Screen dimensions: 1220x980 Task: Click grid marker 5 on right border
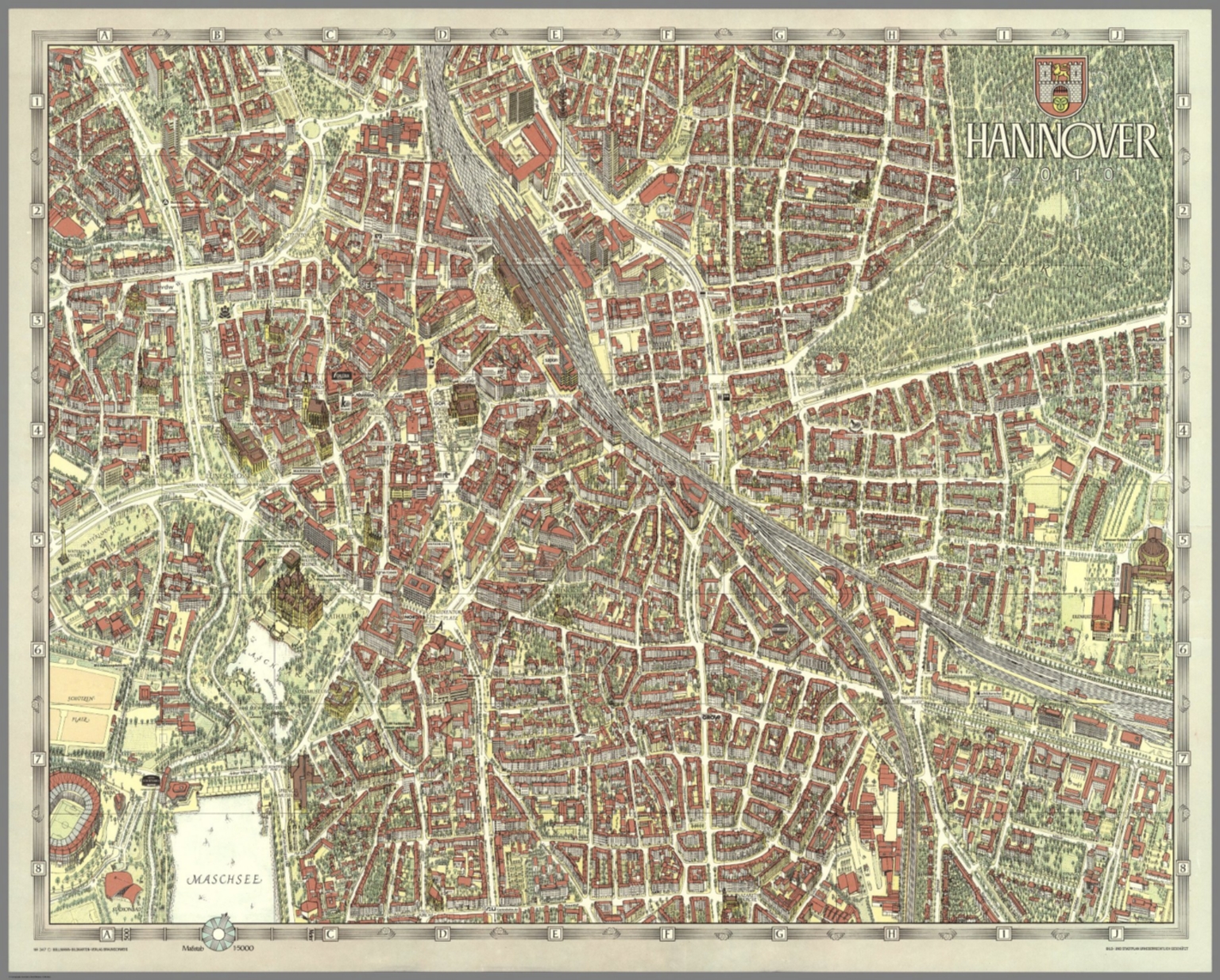(1183, 540)
